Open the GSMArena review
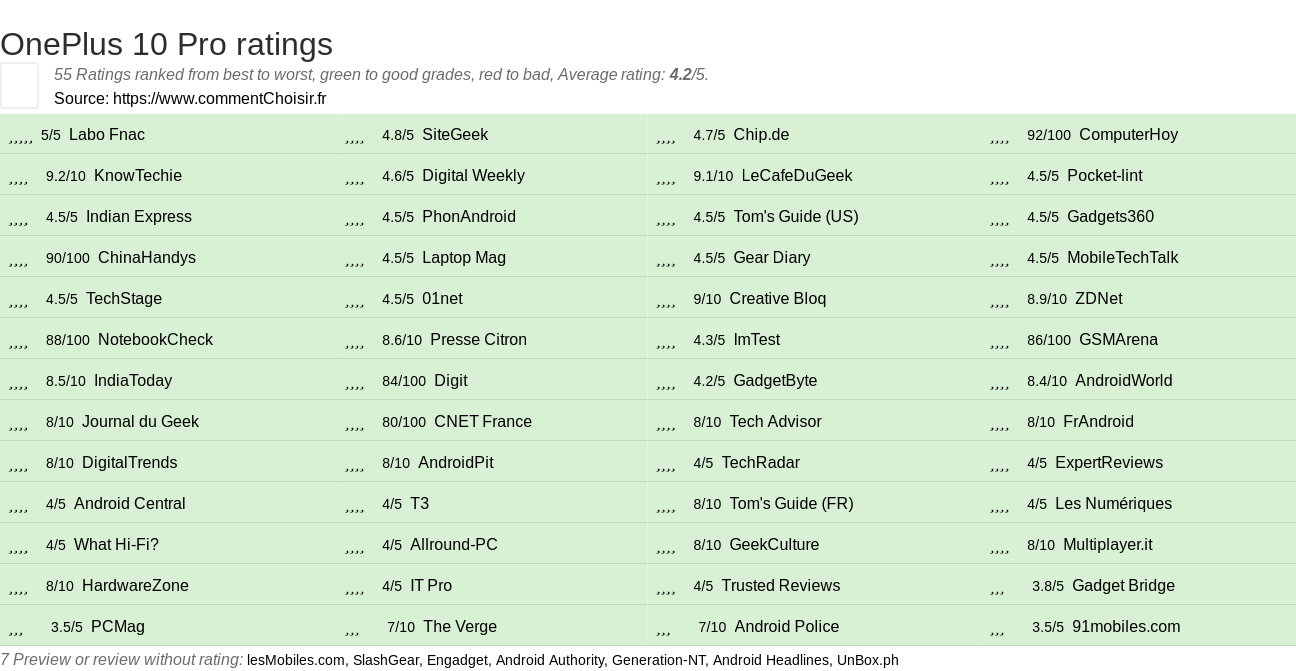The image size is (1296, 671). [1118, 340]
